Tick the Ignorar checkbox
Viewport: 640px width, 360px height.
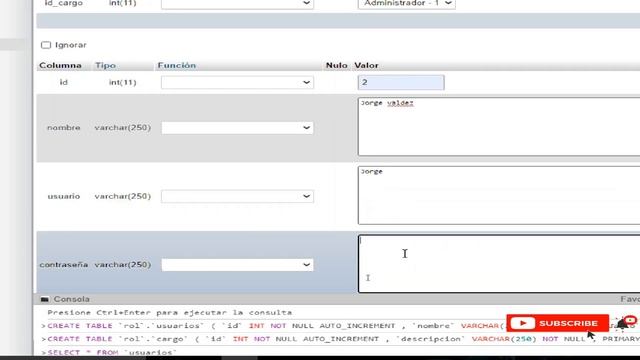[46, 45]
